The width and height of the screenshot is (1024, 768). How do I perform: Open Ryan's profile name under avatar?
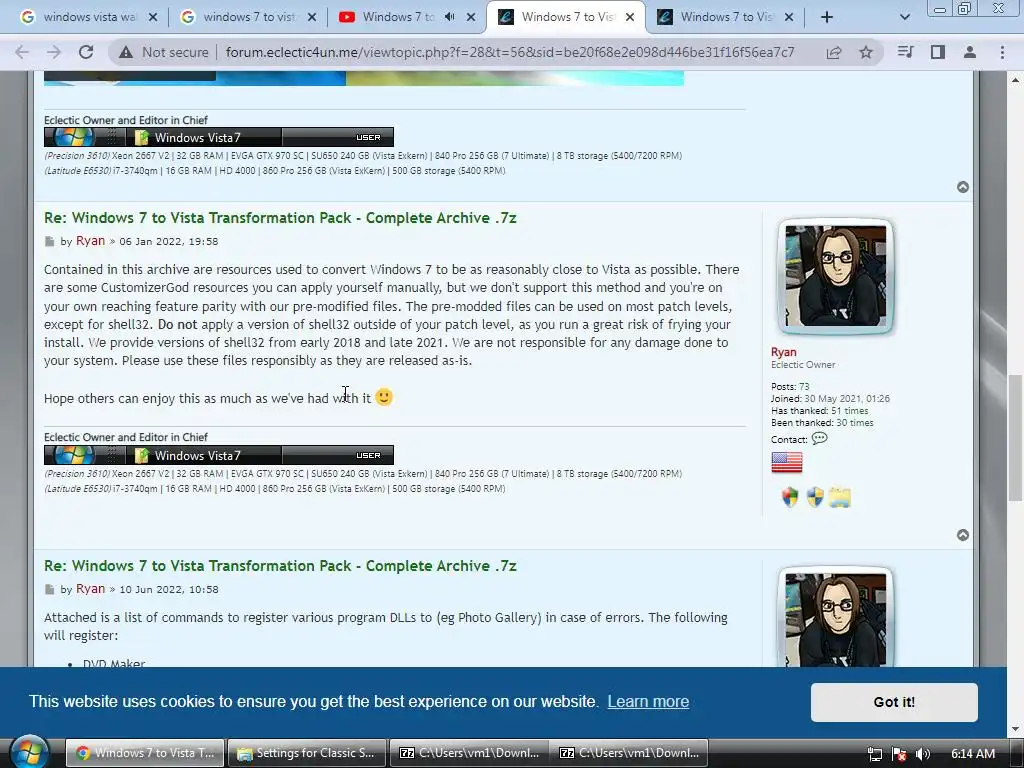point(783,352)
